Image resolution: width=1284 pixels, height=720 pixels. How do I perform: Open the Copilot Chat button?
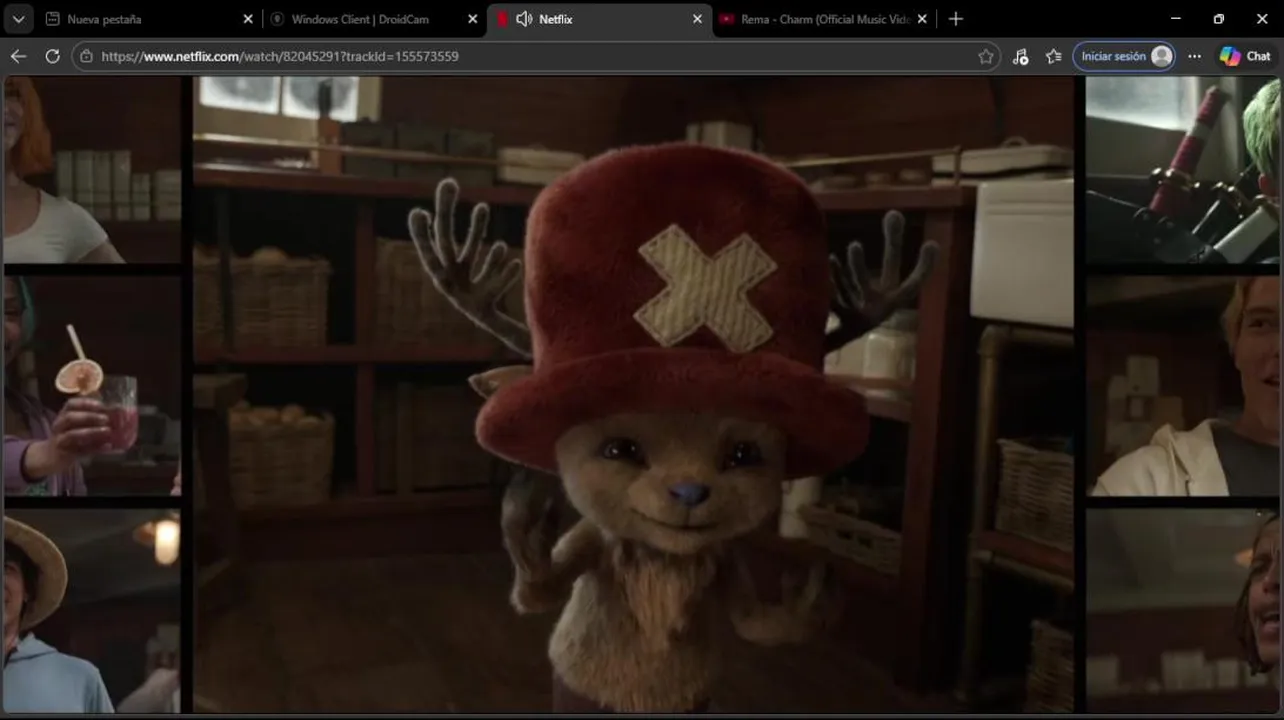tap(1245, 56)
